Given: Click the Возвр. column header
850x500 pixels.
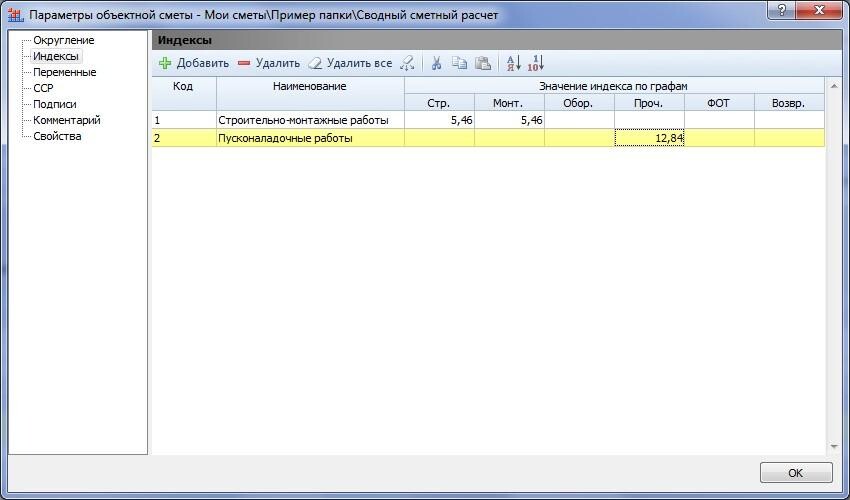Looking at the screenshot, I should pos(789,103).
